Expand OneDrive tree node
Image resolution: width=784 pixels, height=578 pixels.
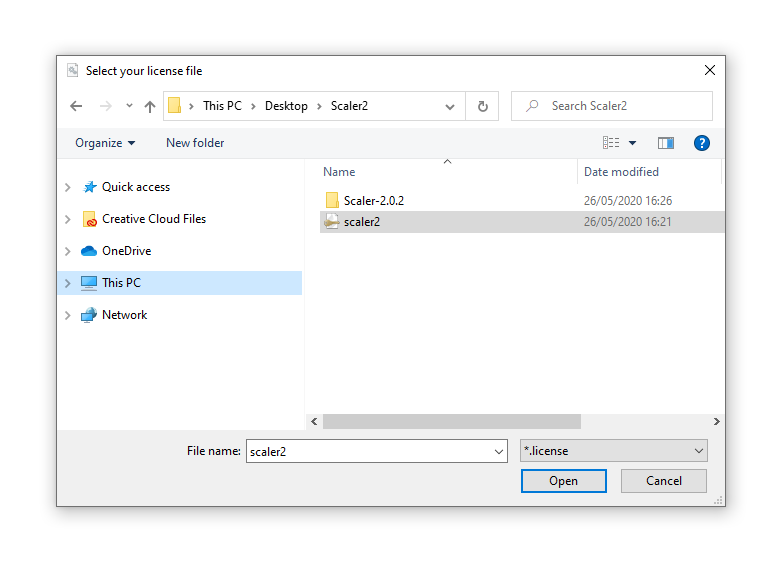coord(68,251)
